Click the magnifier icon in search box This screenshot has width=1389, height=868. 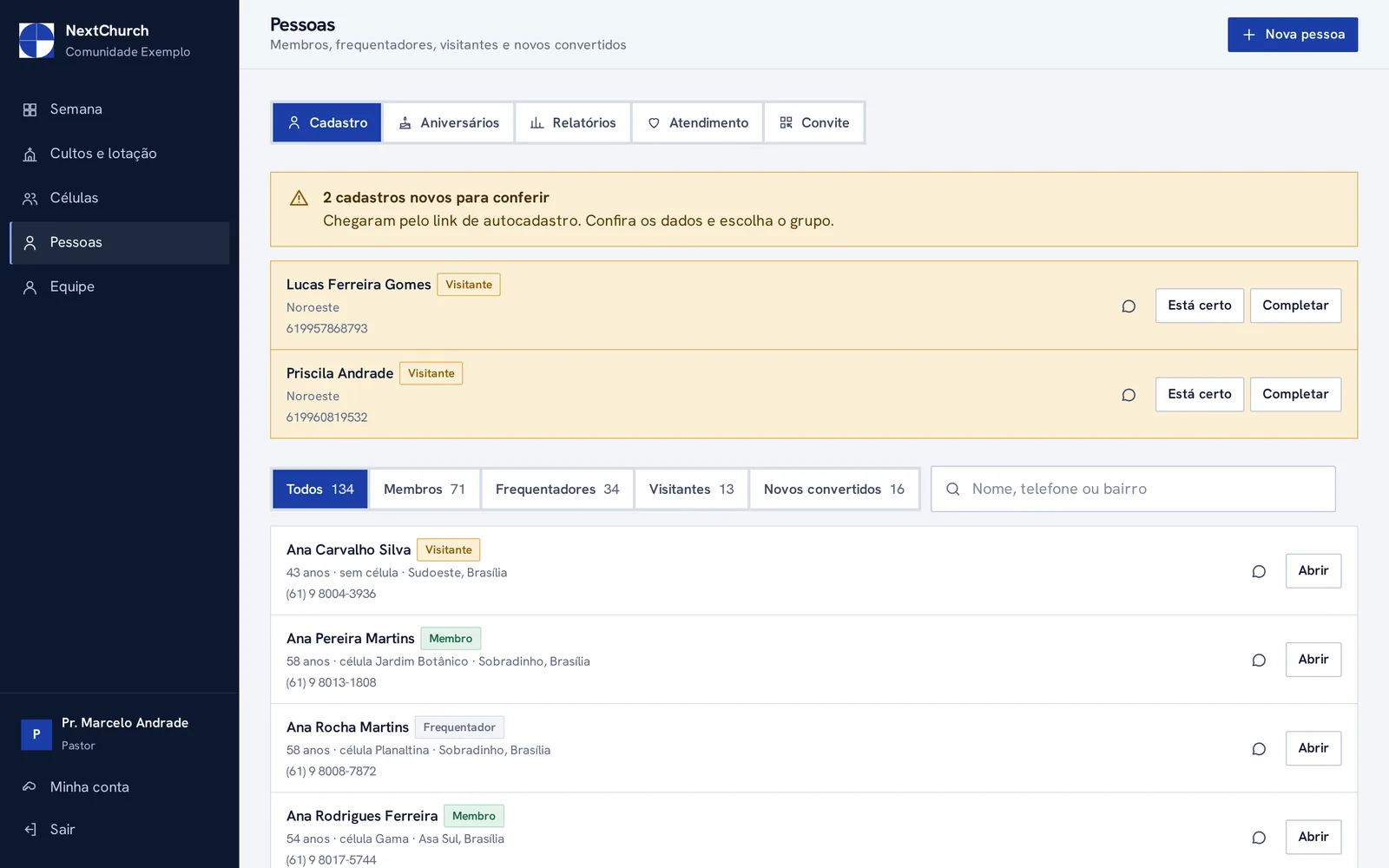953,489
